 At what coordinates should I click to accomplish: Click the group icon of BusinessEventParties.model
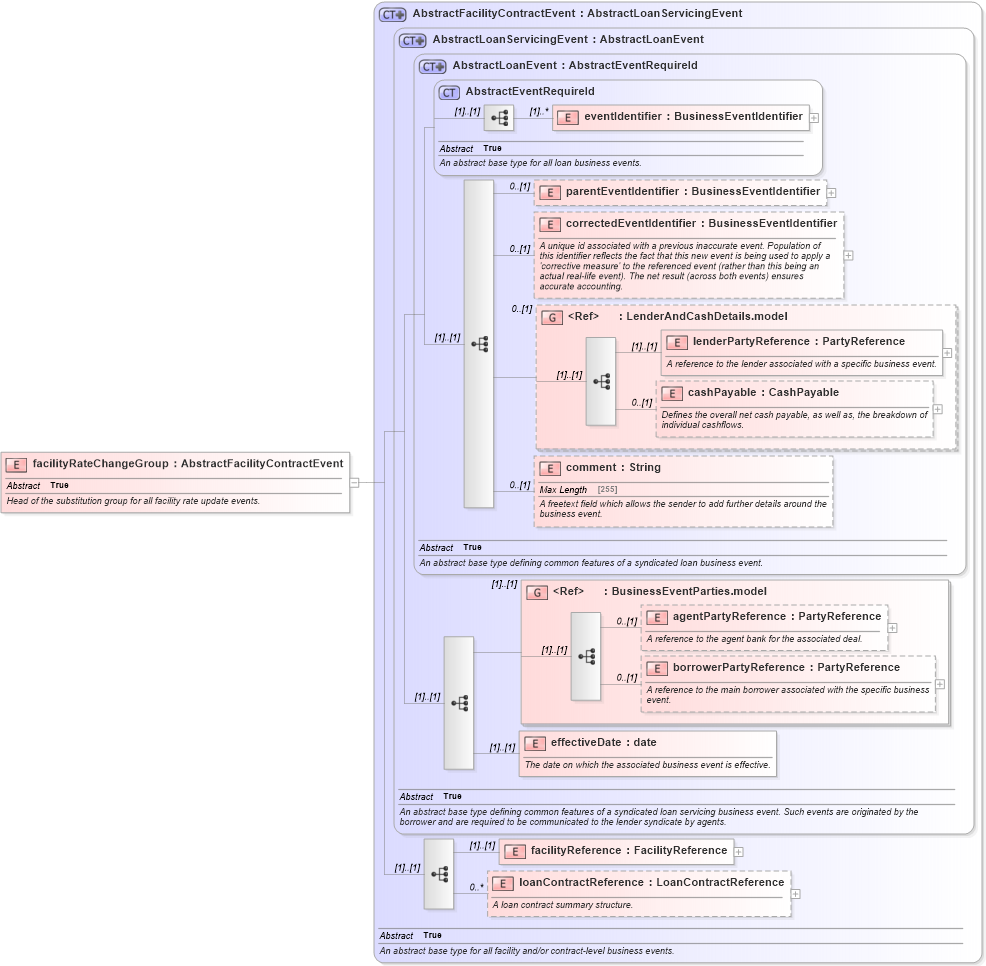[536, 591]
